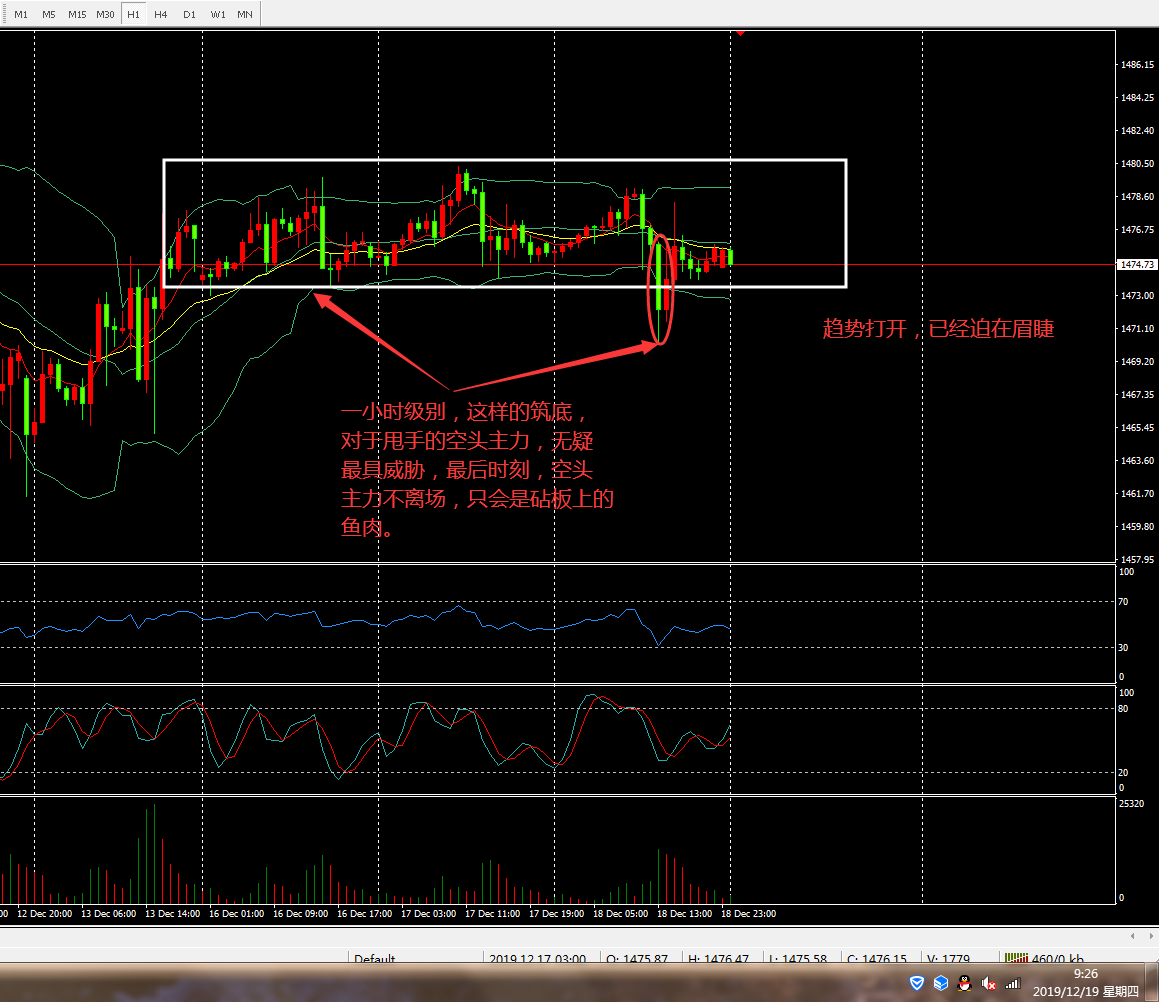Click the tab scroll right arrow
Image resolution: width=1159 pixels, height=1002 pixels.
pos(1148,936)
